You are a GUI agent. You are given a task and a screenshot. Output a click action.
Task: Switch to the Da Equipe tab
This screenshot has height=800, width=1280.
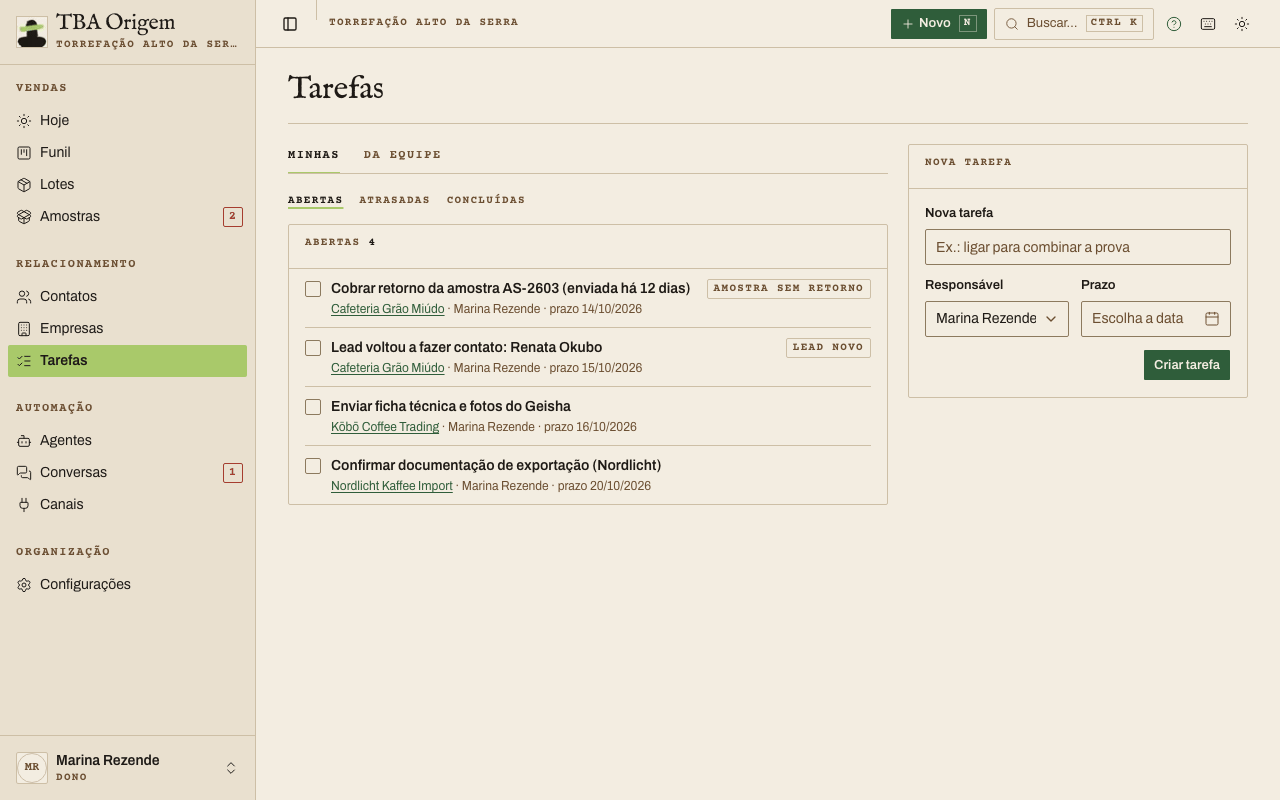point(402,155)
